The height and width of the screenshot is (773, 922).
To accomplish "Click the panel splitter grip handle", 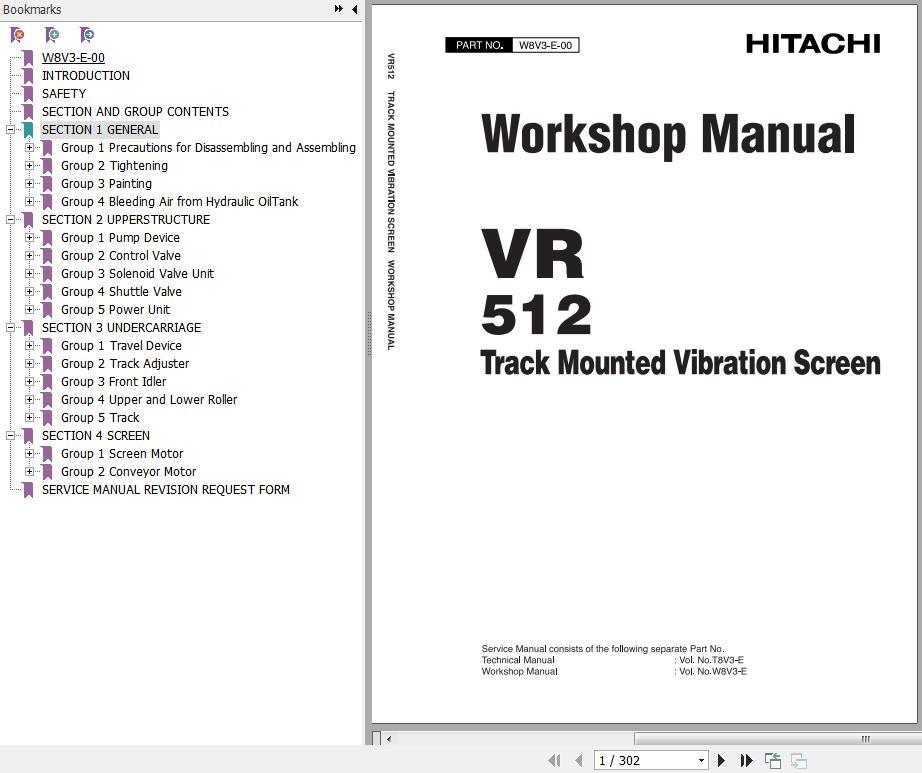I will (369, 333).
